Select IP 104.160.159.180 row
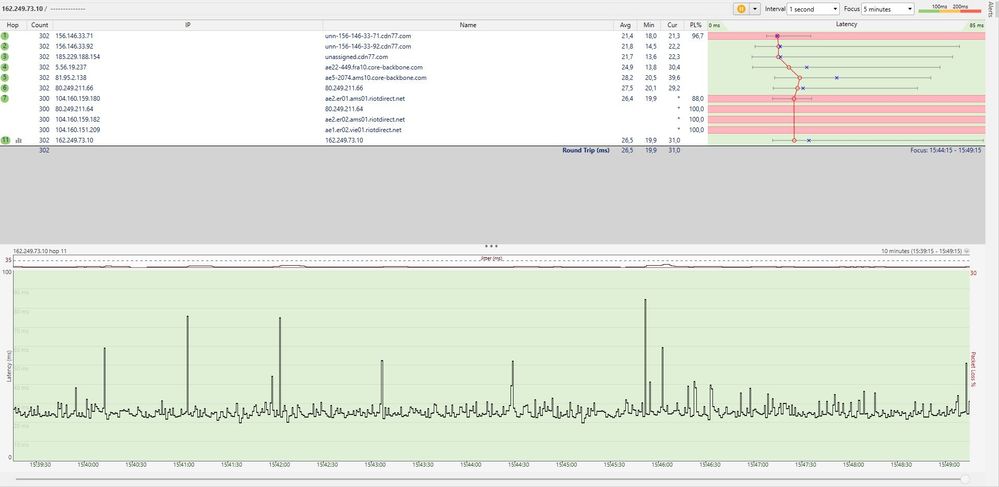999x487 pixels. (78, 99)
